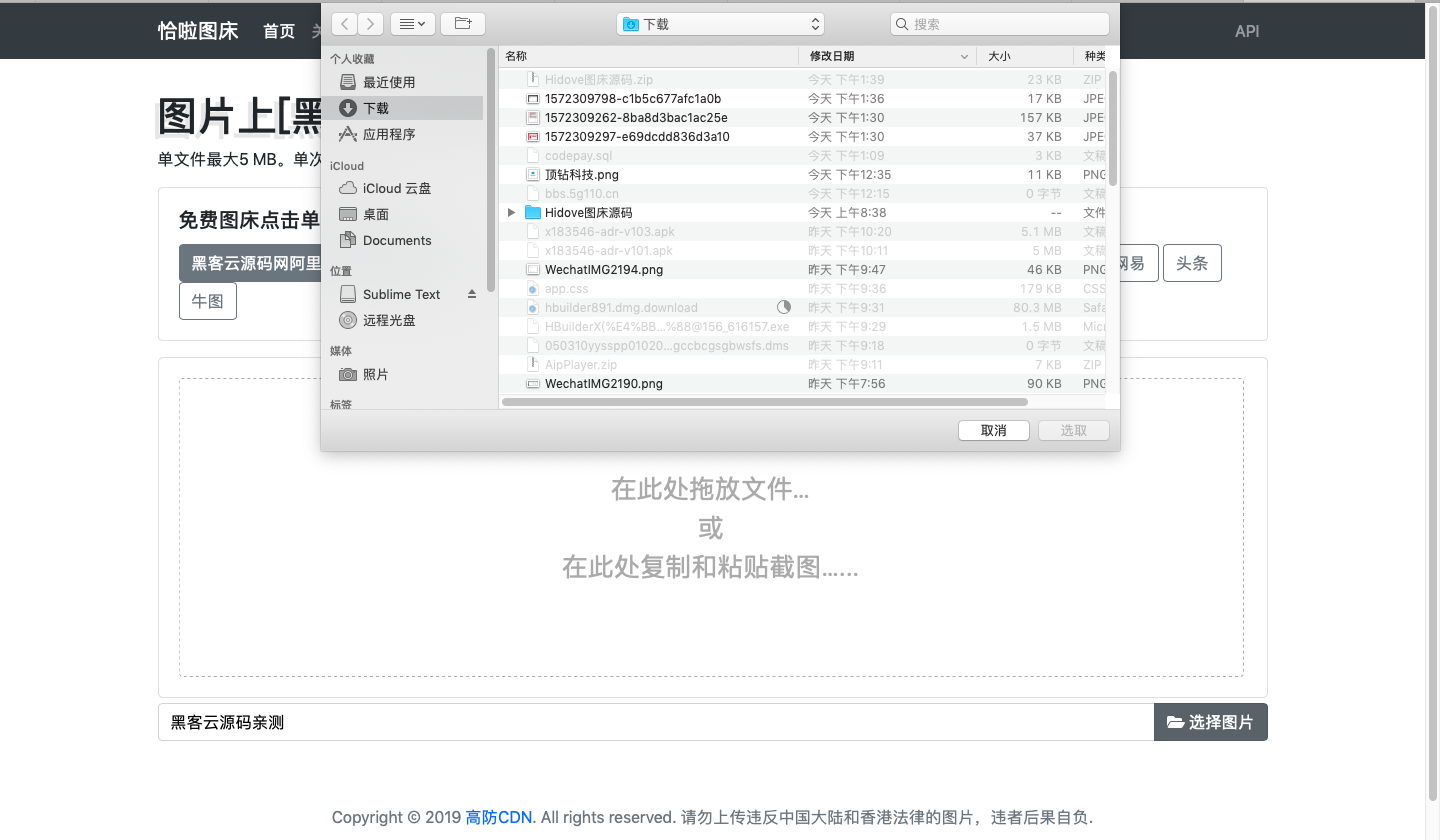
Task: Click the back navigation arrow in file dialog
Action: (344, 24)
